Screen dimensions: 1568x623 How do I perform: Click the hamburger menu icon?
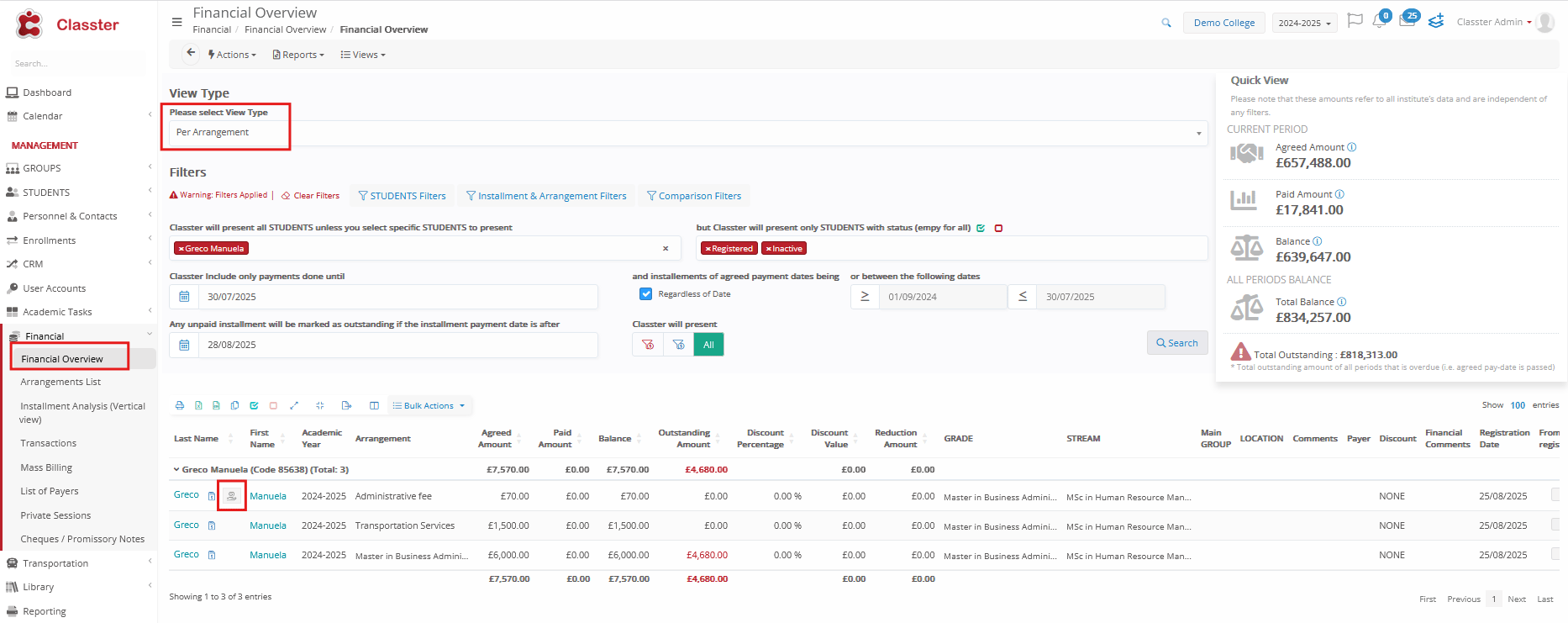176,22
